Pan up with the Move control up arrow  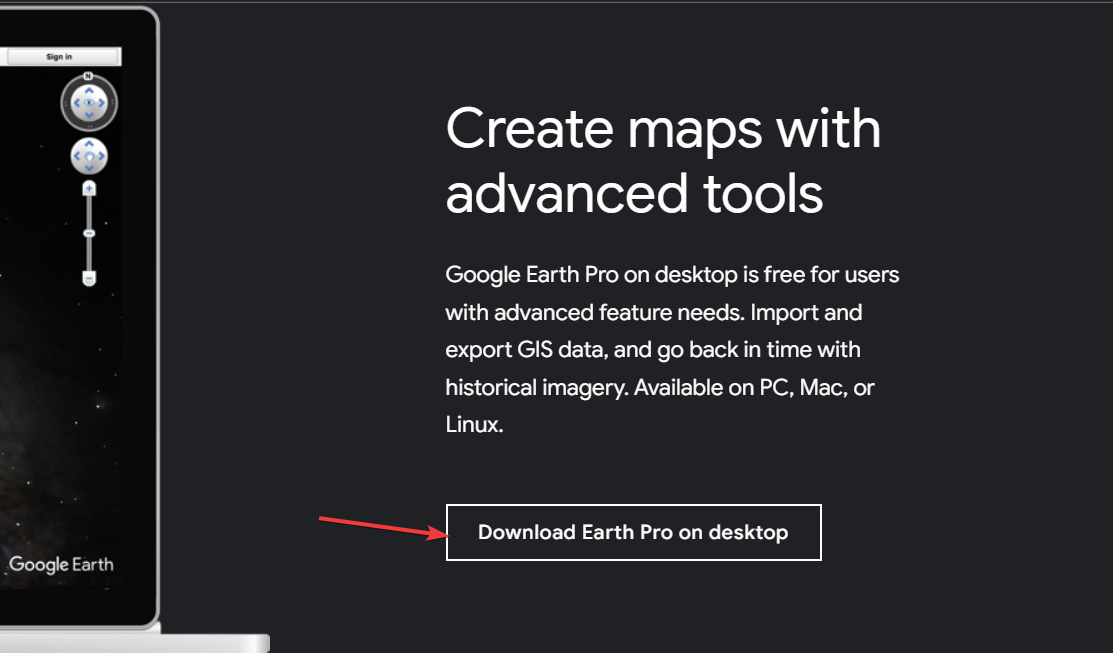coord(89,144)
